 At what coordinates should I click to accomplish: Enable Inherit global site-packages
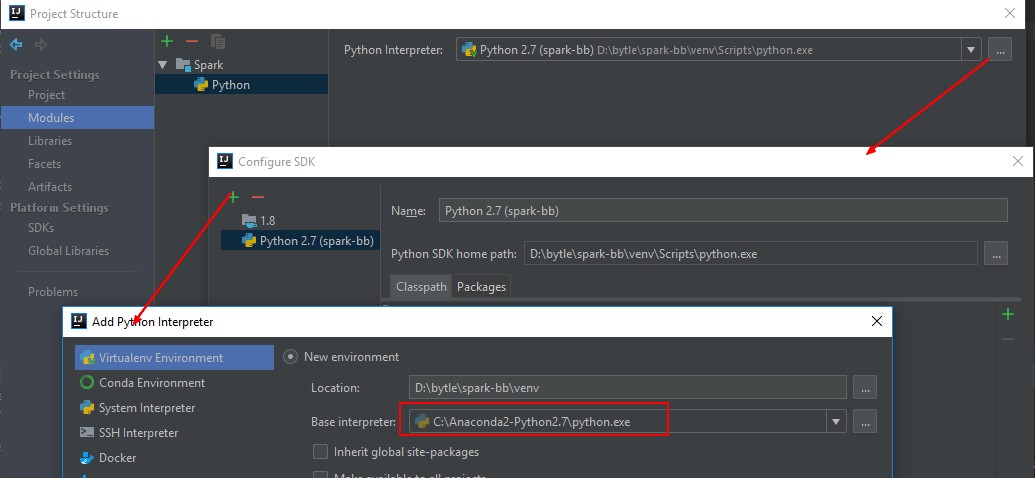coord(321,452)
